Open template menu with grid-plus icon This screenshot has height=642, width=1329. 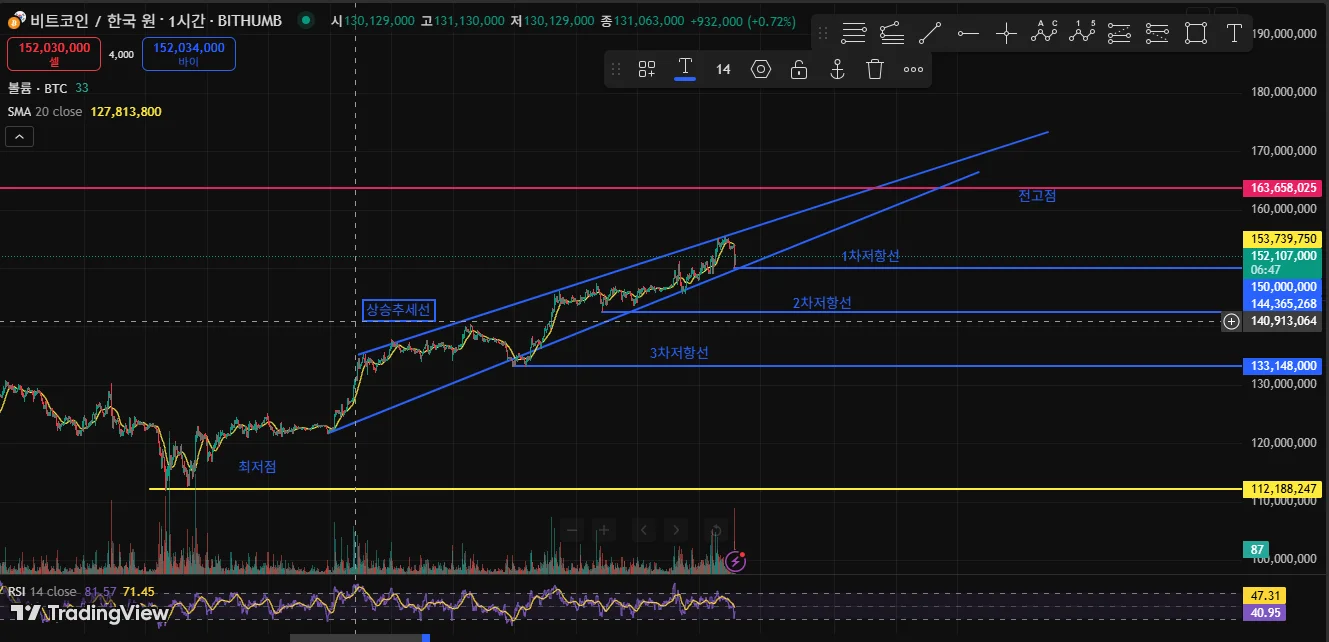647,69
